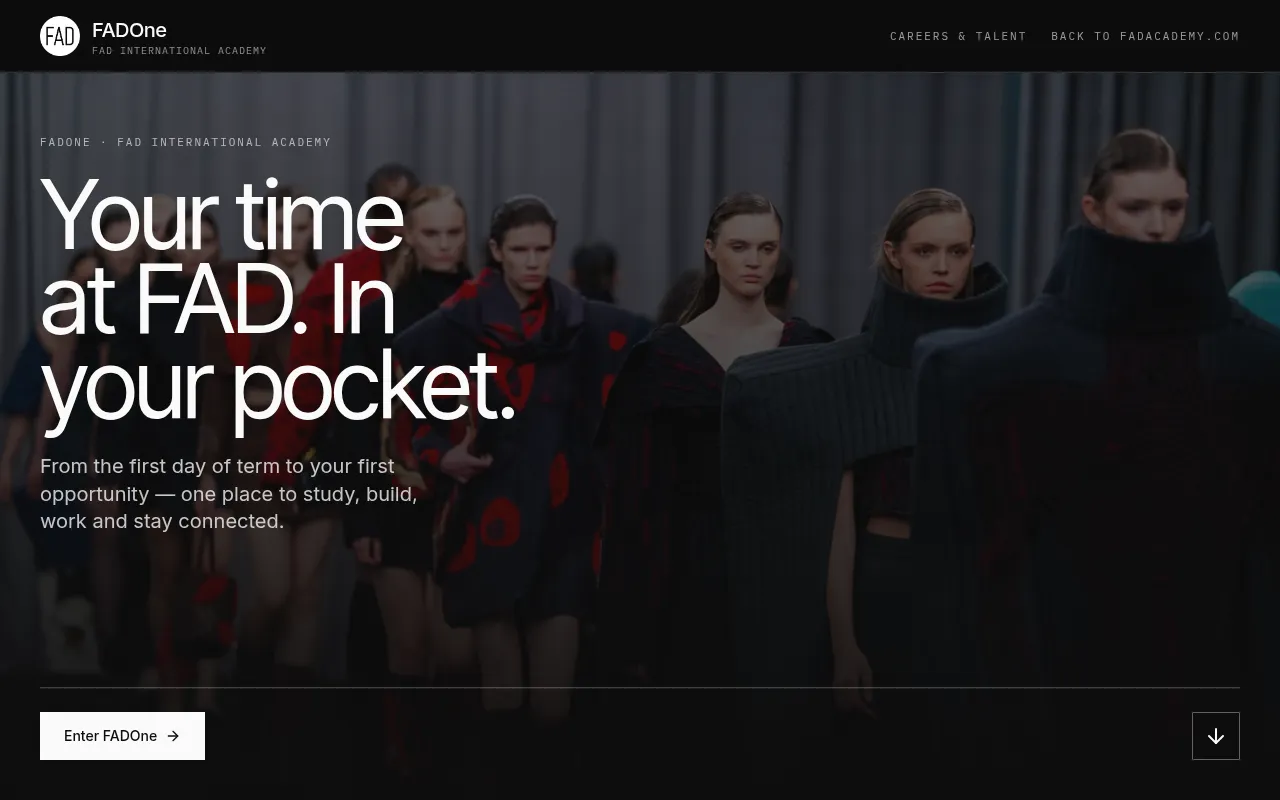The width and height of the screenshot is (1280, 800).
Task: Click the 'From the first day of term' paragraph
Action: click(229, 494)
